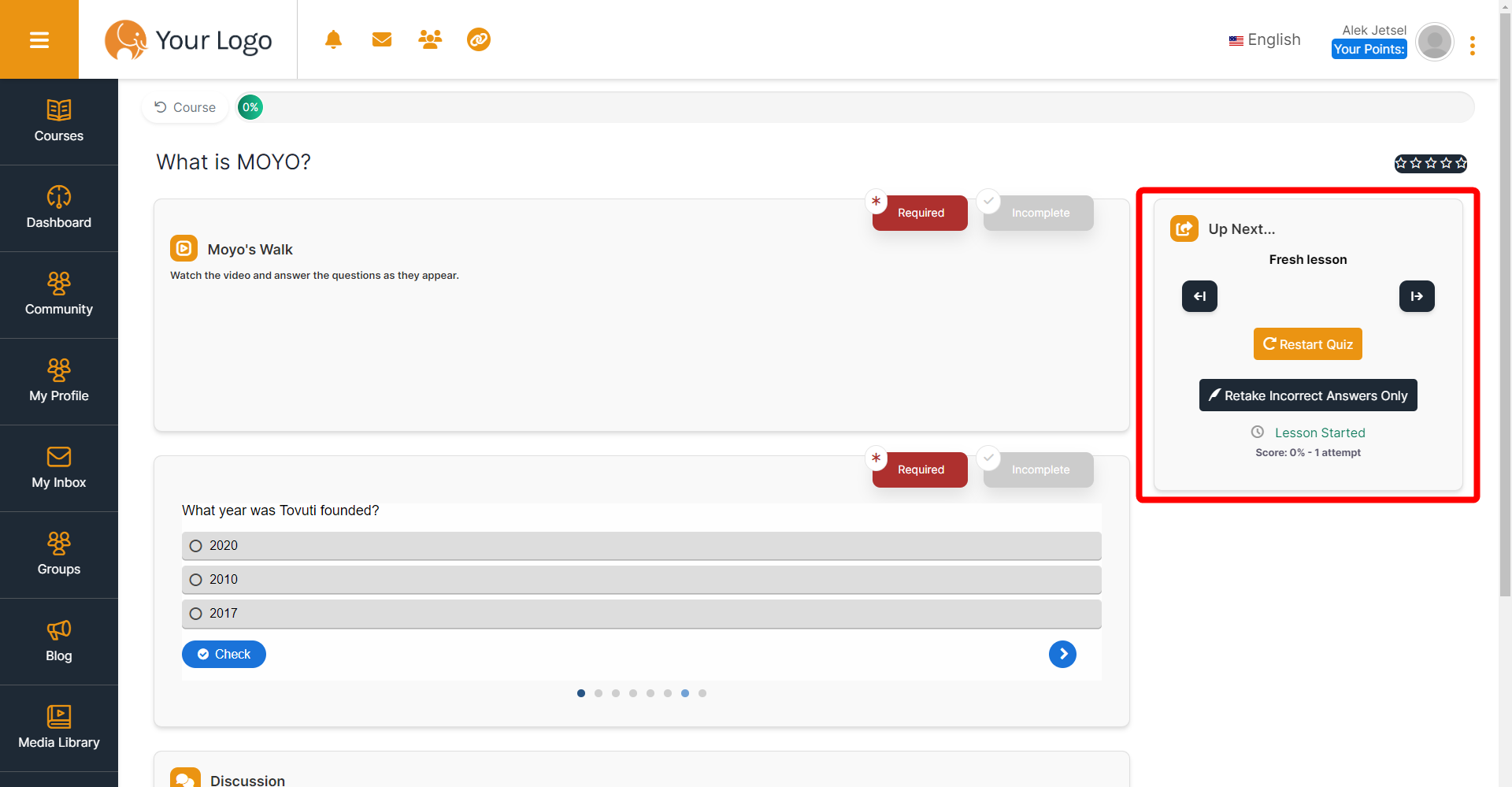
Task: Toggle the hamburger menu icon
Action: pyautogui.click(x=39, y=39)
